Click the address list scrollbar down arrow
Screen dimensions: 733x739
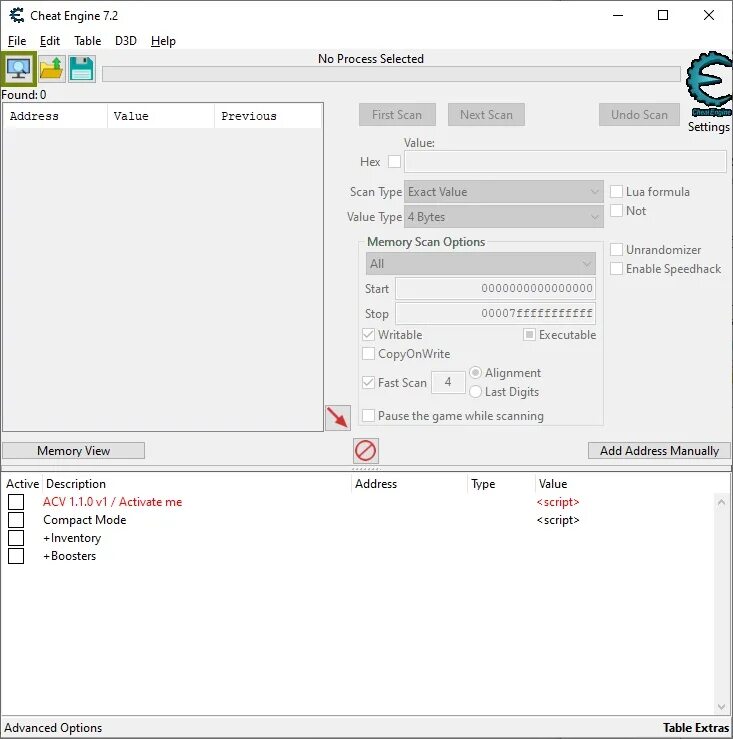[x=721, y=706]
